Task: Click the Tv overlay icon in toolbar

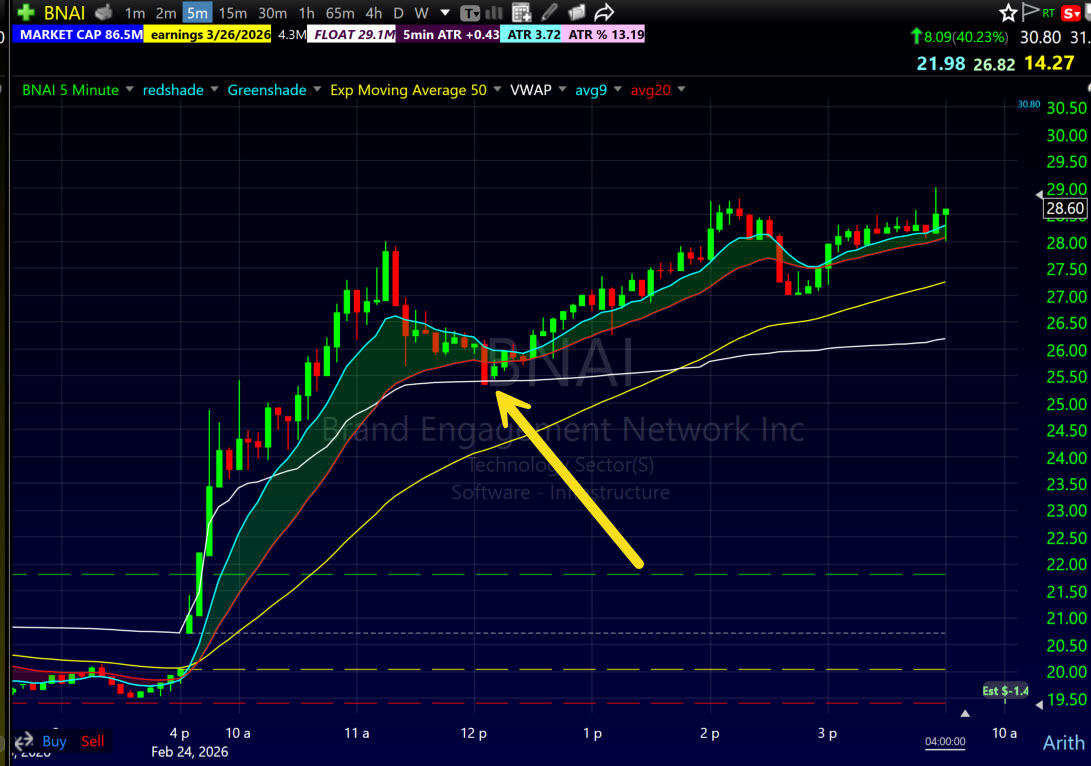Action: (470, 12)
